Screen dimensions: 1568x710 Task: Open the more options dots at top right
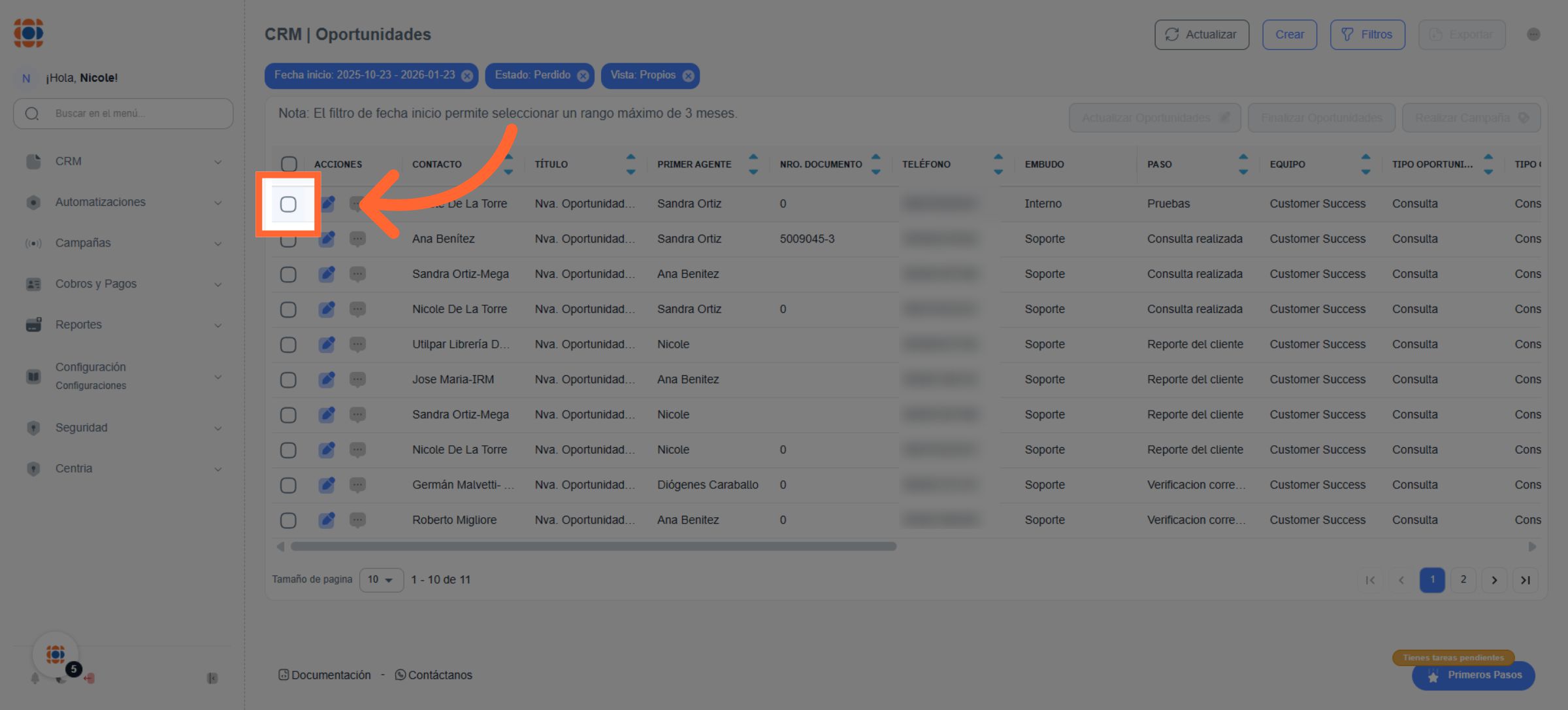(x=1533, y=35)
